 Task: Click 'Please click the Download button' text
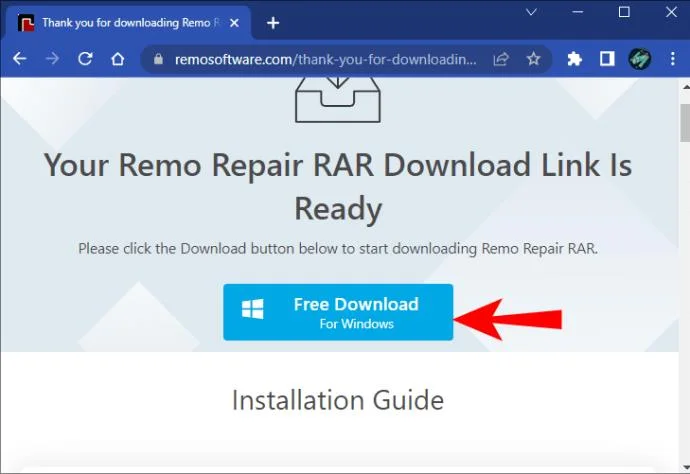tap(338, 249)
